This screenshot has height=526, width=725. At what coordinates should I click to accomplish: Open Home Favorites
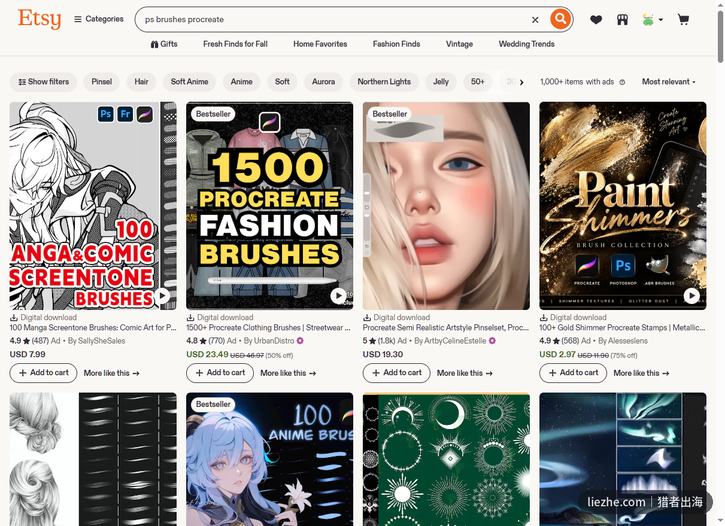pos(320,44)
